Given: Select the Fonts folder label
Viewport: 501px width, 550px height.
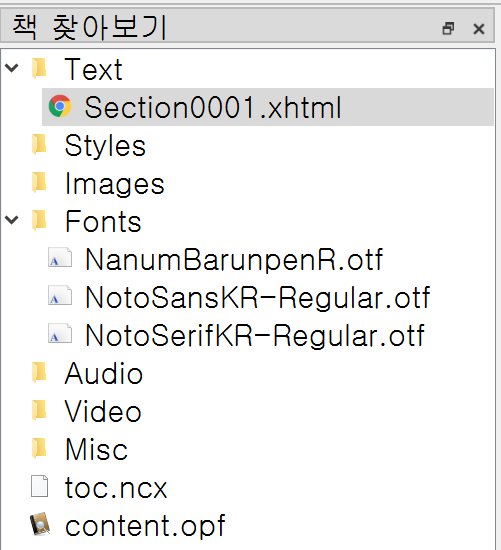Looking at the screenshot, I should pos(103,221).
